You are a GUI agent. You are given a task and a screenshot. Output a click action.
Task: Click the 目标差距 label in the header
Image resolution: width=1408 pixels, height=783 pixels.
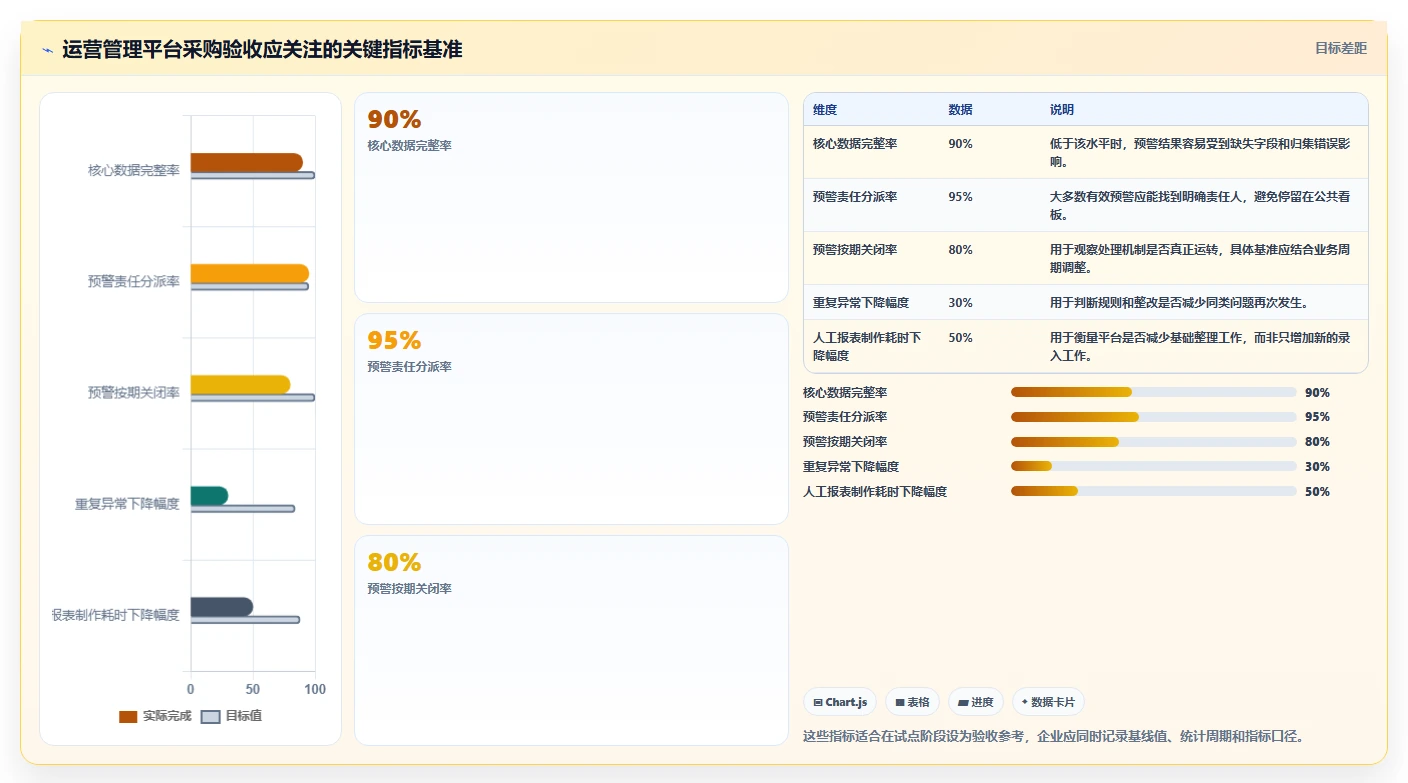(x=1340, y=48)
